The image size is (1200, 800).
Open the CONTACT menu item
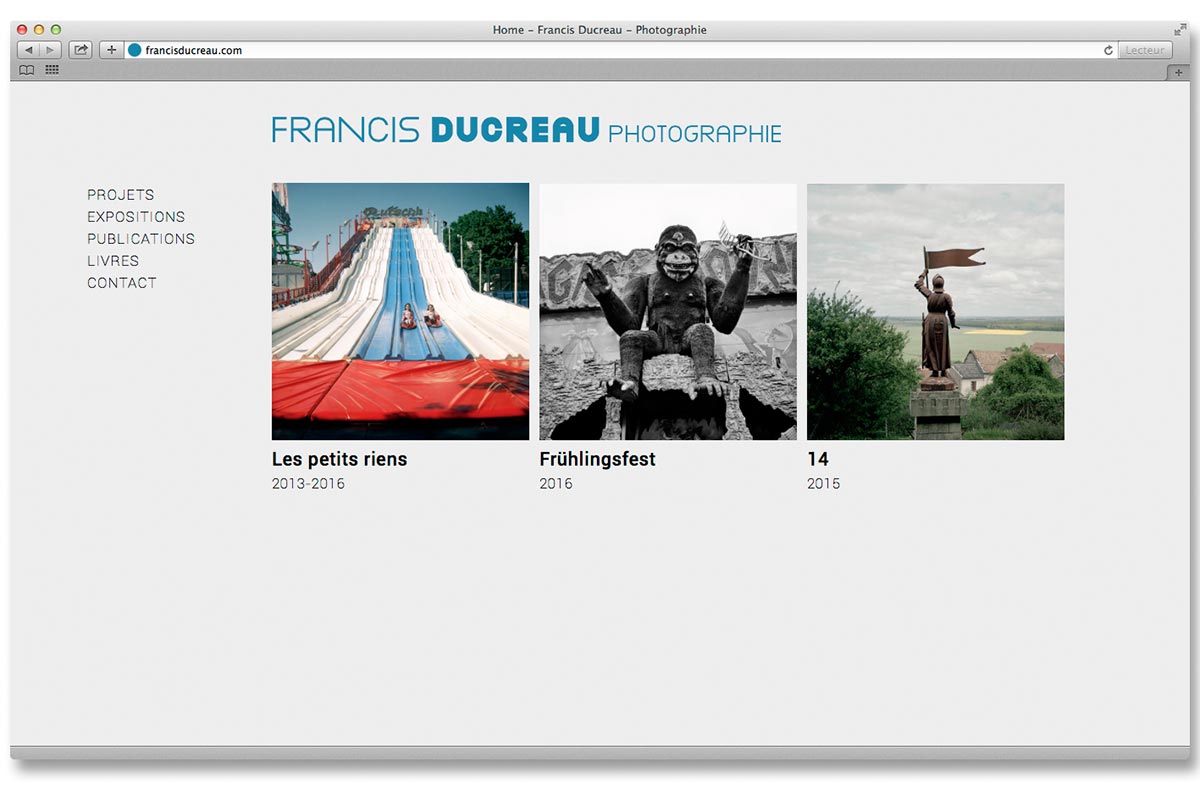click(x=122, y=283)
